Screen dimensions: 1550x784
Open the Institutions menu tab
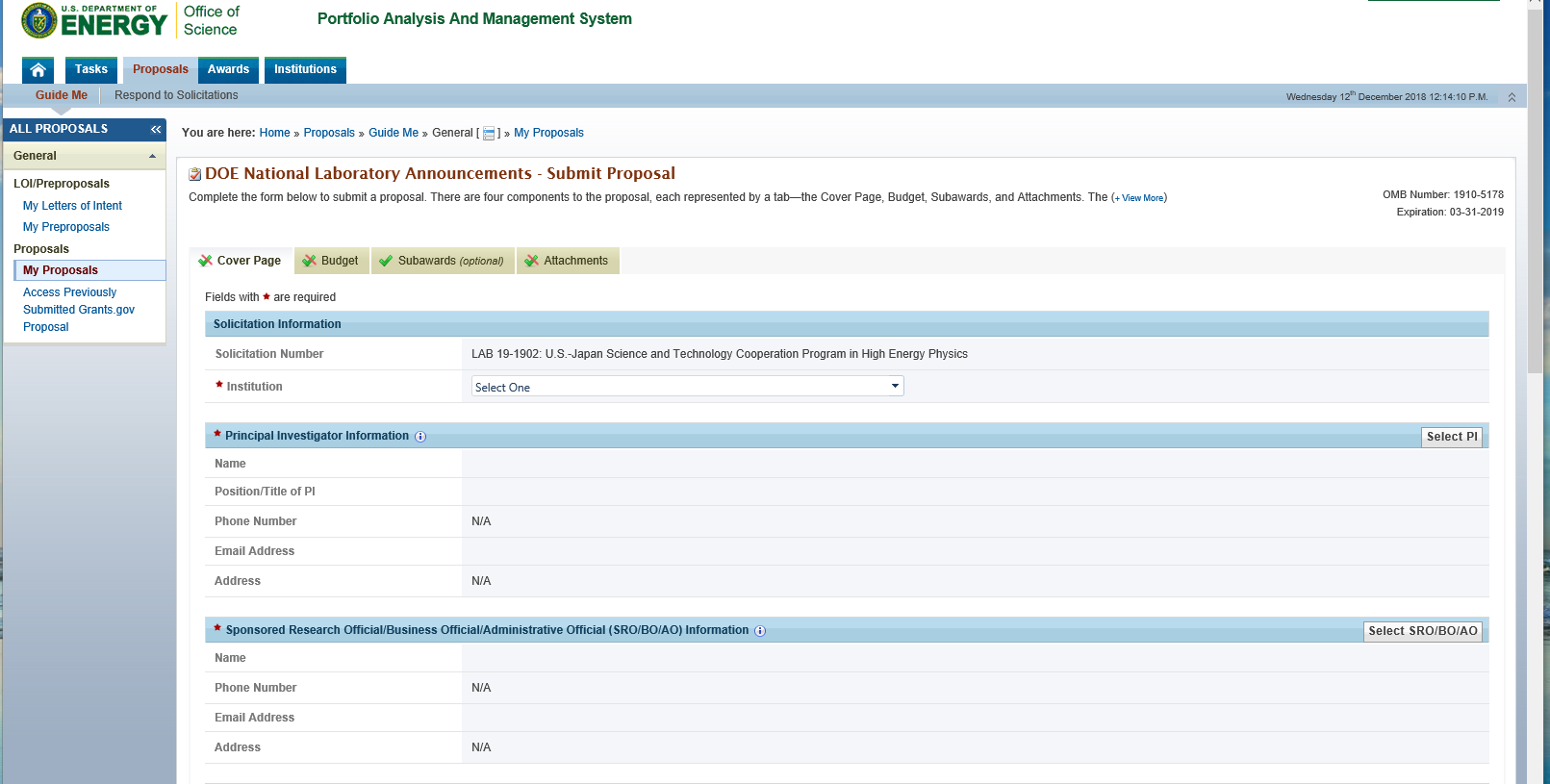point(305,69)
